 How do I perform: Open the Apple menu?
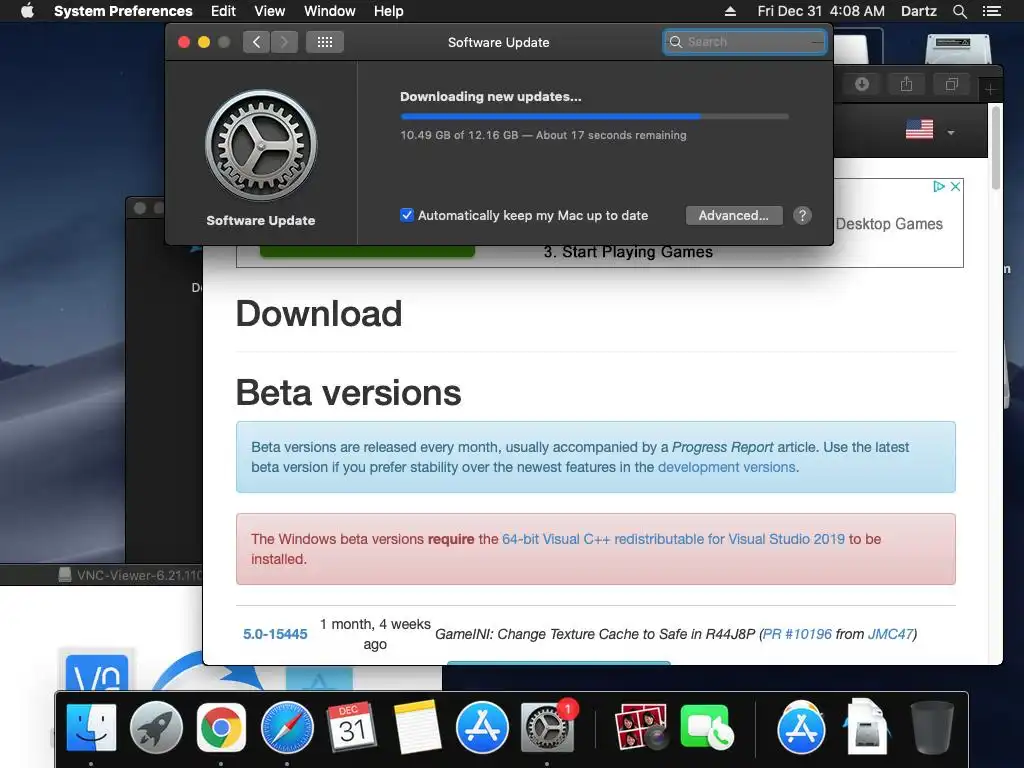(27, 11)
